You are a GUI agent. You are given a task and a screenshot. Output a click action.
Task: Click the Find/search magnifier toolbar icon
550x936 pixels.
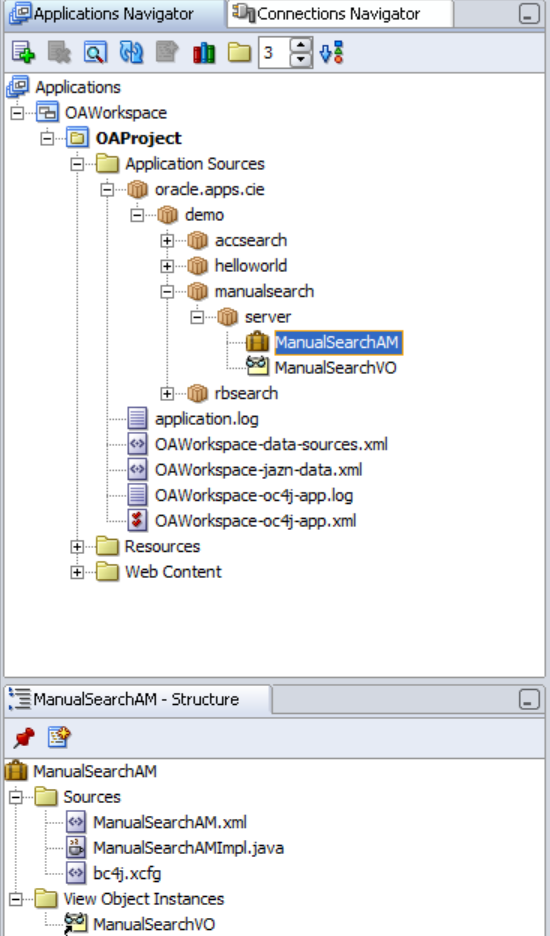[x=95, y=53]
